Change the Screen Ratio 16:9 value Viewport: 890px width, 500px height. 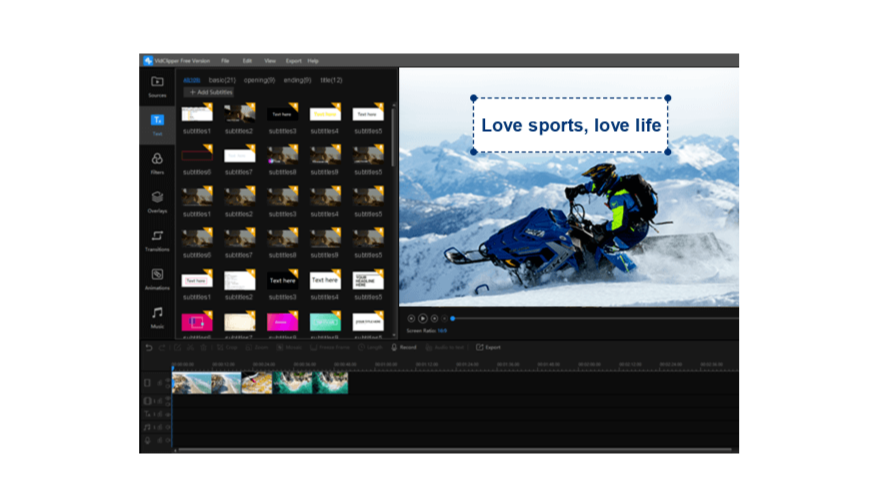pos(442,330)
